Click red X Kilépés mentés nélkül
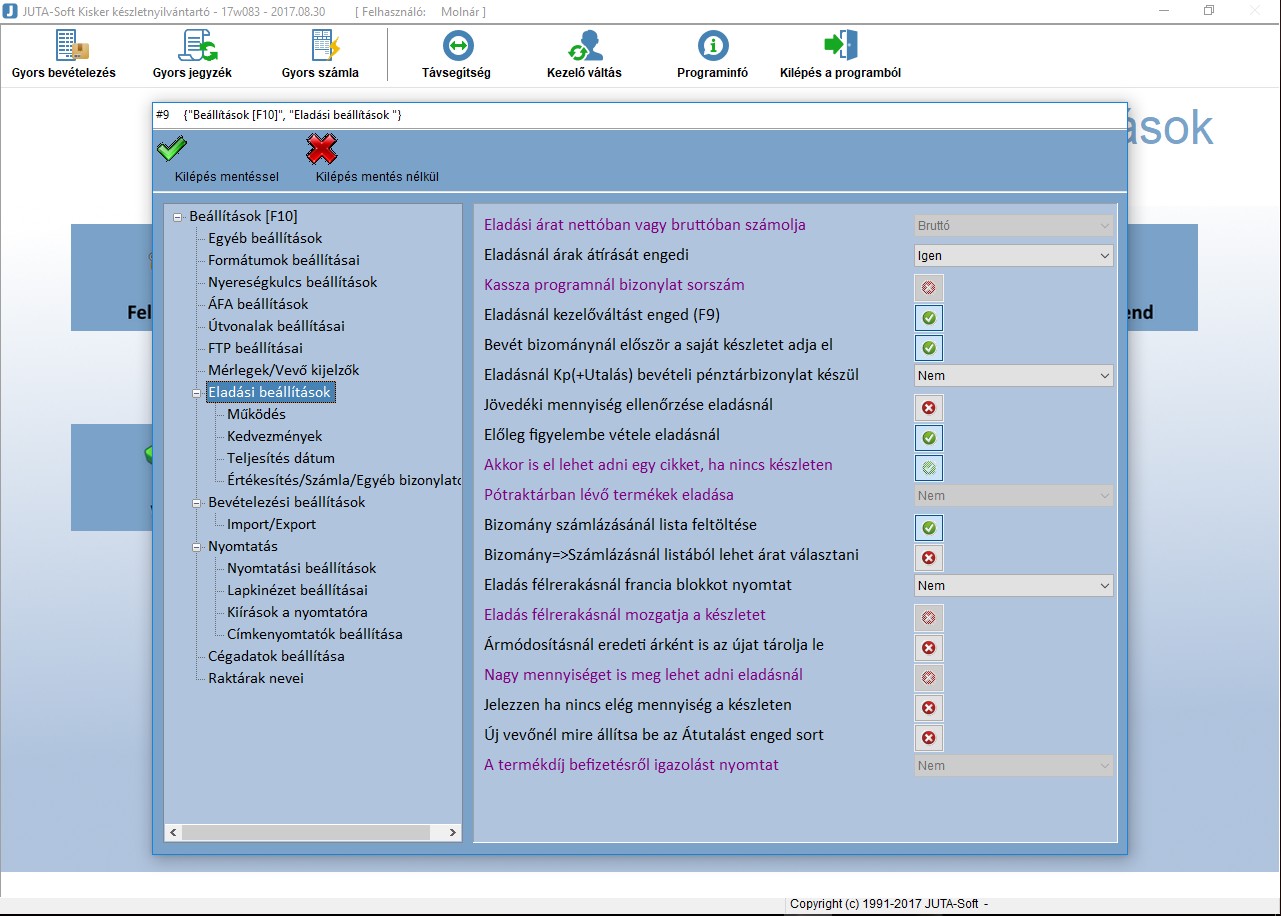The width and height of the screenshot is (1281, 916). pos(321,151)
